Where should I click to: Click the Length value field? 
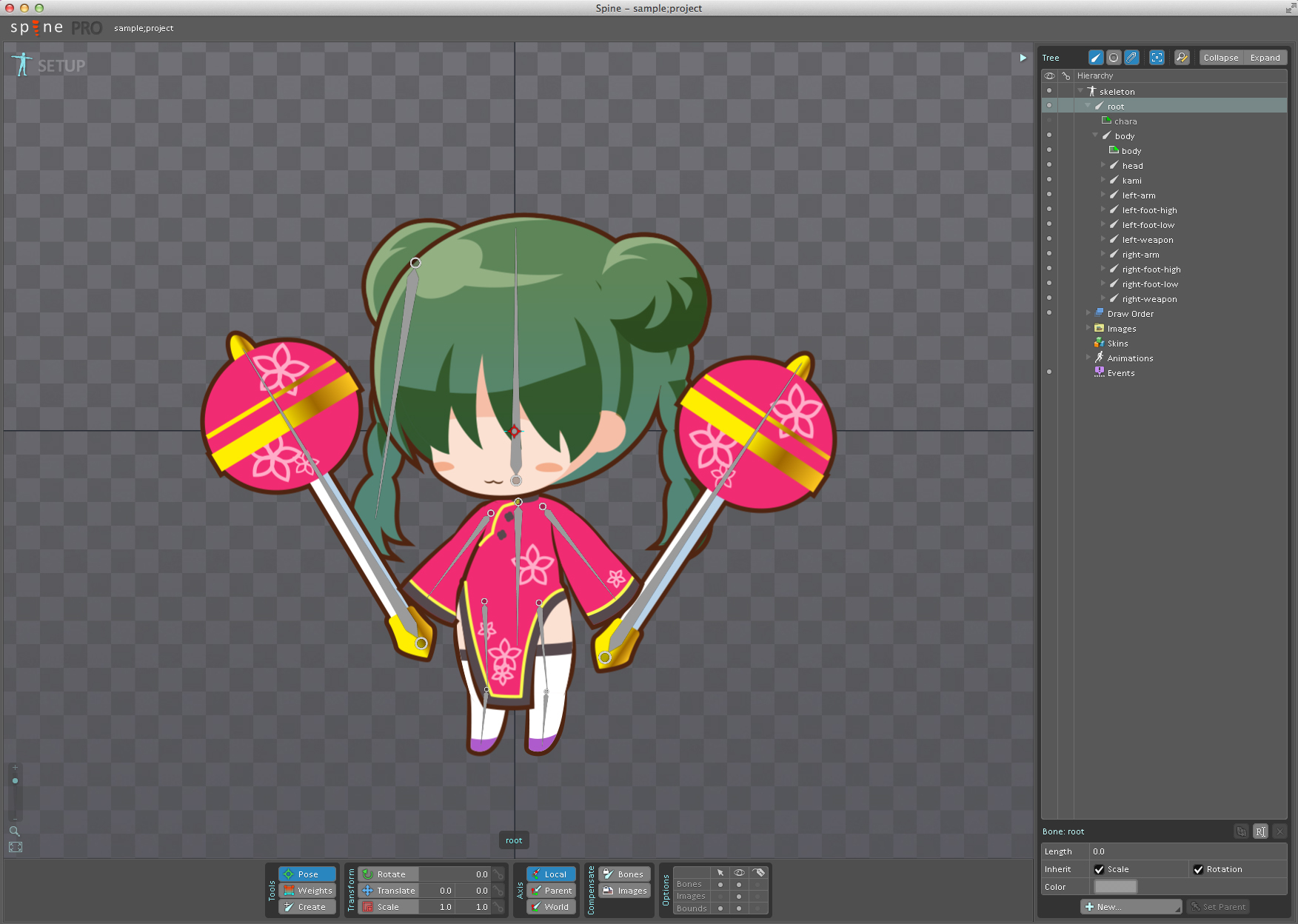pyautogui.click(x=1188, y=851)
